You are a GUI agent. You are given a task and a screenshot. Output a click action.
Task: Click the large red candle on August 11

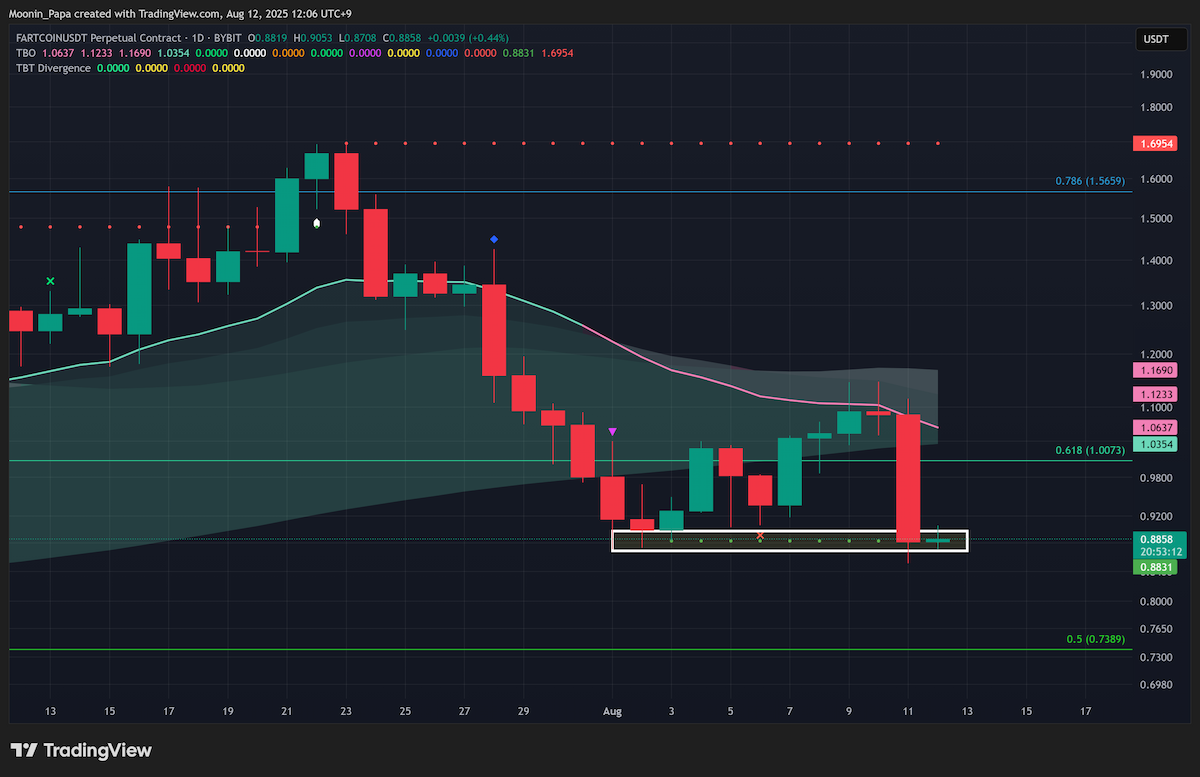(908, 478)
